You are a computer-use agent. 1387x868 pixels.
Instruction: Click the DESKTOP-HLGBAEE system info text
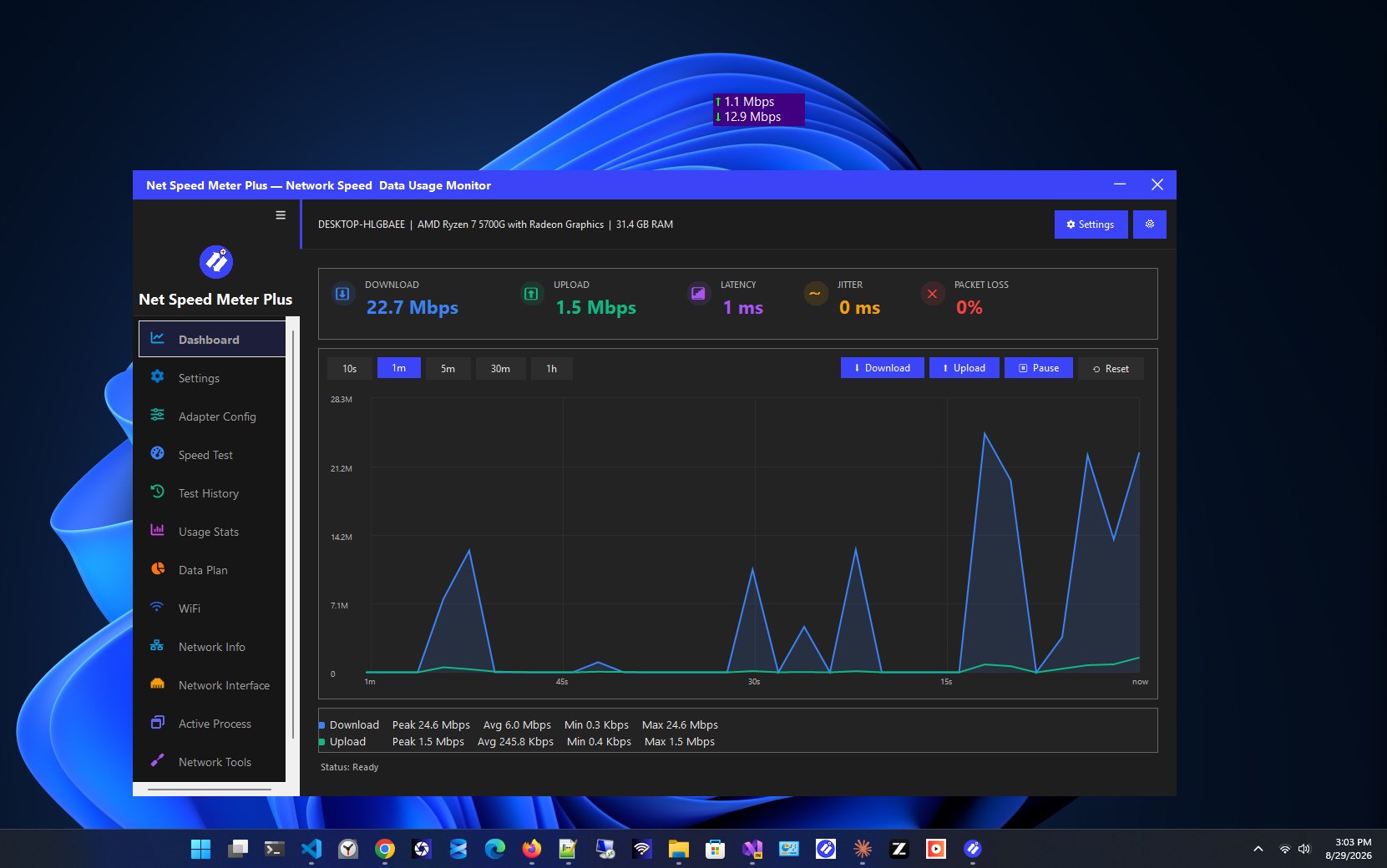pyautogui.click(x=495, y=225)
